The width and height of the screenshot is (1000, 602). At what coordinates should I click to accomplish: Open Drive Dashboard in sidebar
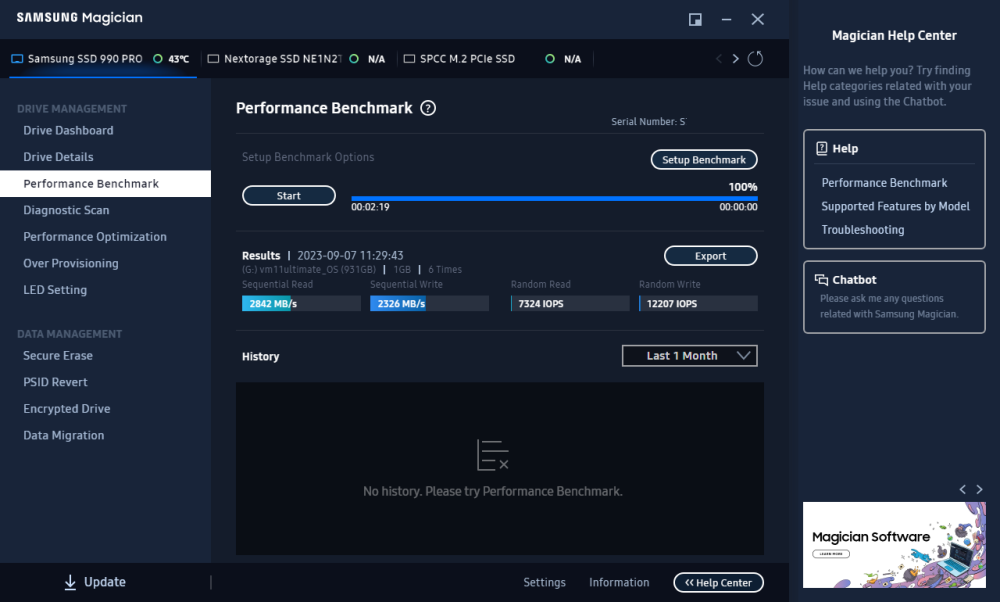68,130
